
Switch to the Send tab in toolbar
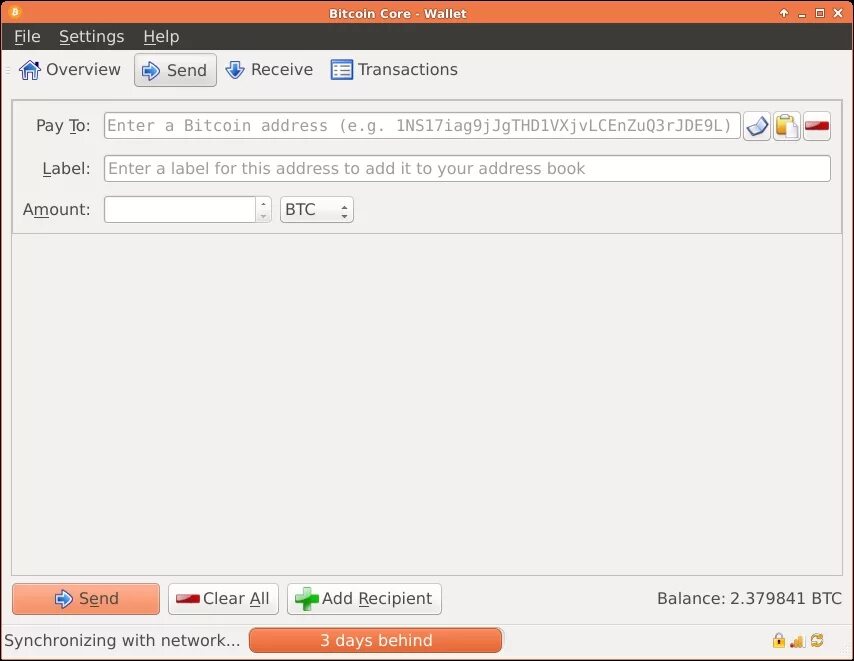pyautogui.click(x=175, y=70)
